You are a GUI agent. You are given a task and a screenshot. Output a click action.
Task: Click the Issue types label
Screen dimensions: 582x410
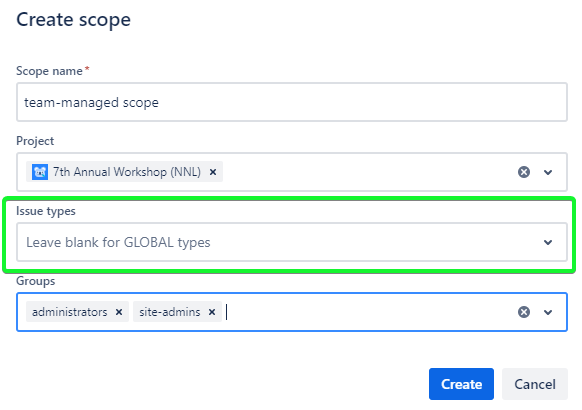46,211
